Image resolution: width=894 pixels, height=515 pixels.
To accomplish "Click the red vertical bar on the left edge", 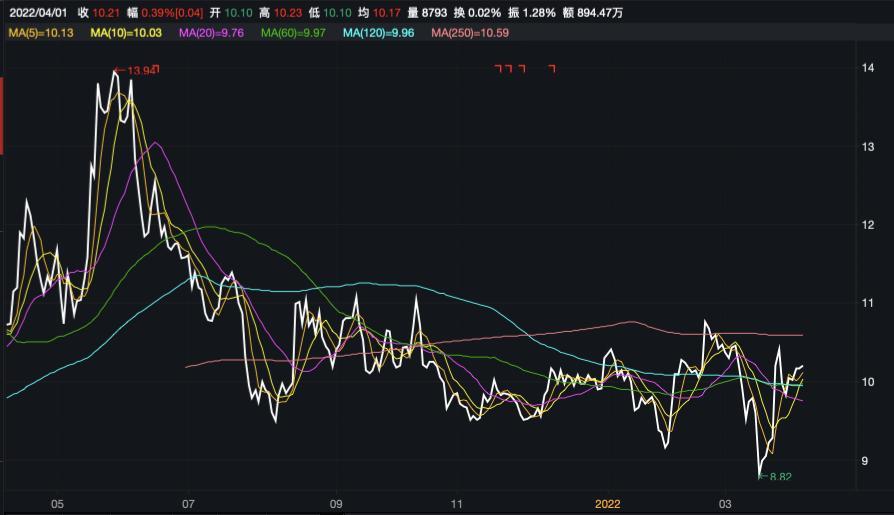I will (2, 118).
